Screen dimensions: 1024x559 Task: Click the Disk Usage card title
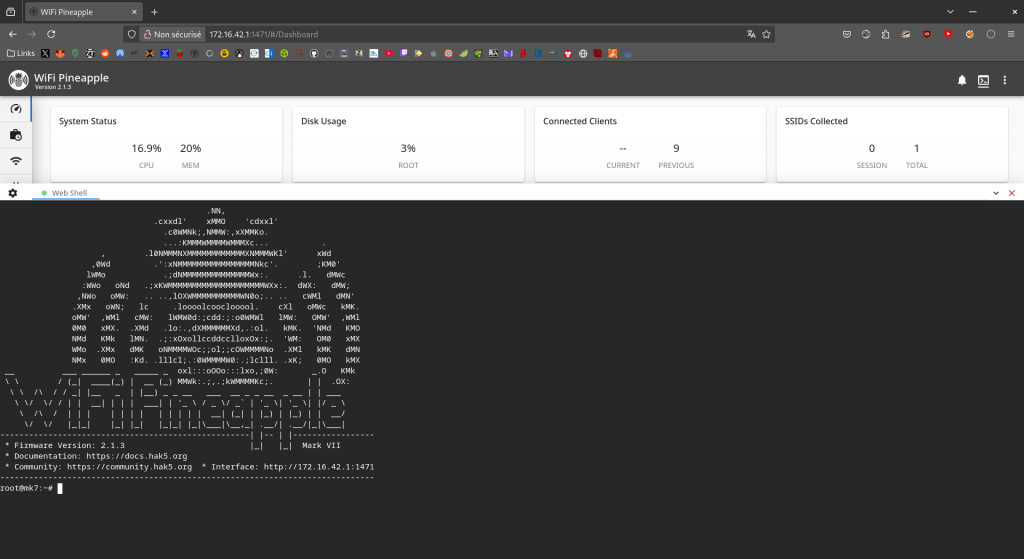[323, 121]
